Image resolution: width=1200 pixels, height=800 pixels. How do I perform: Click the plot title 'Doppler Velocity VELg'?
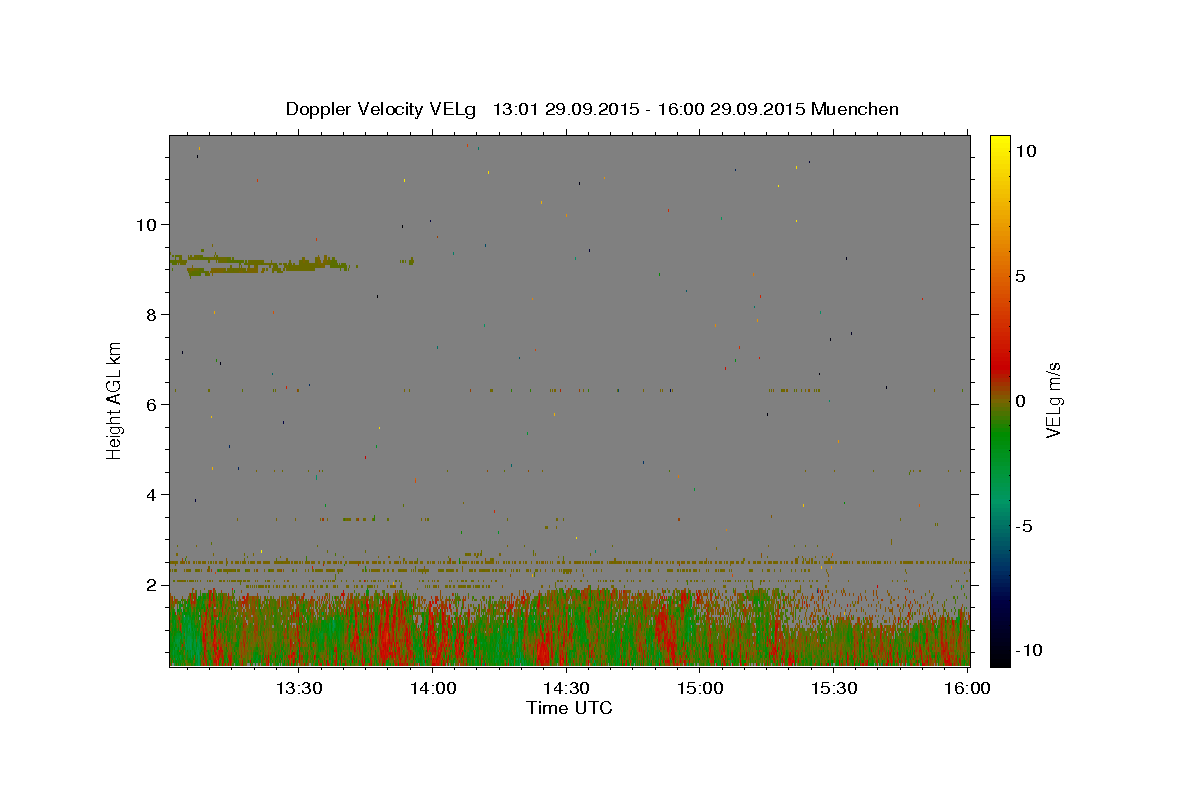pyautogui.click(x=381, y=109)
